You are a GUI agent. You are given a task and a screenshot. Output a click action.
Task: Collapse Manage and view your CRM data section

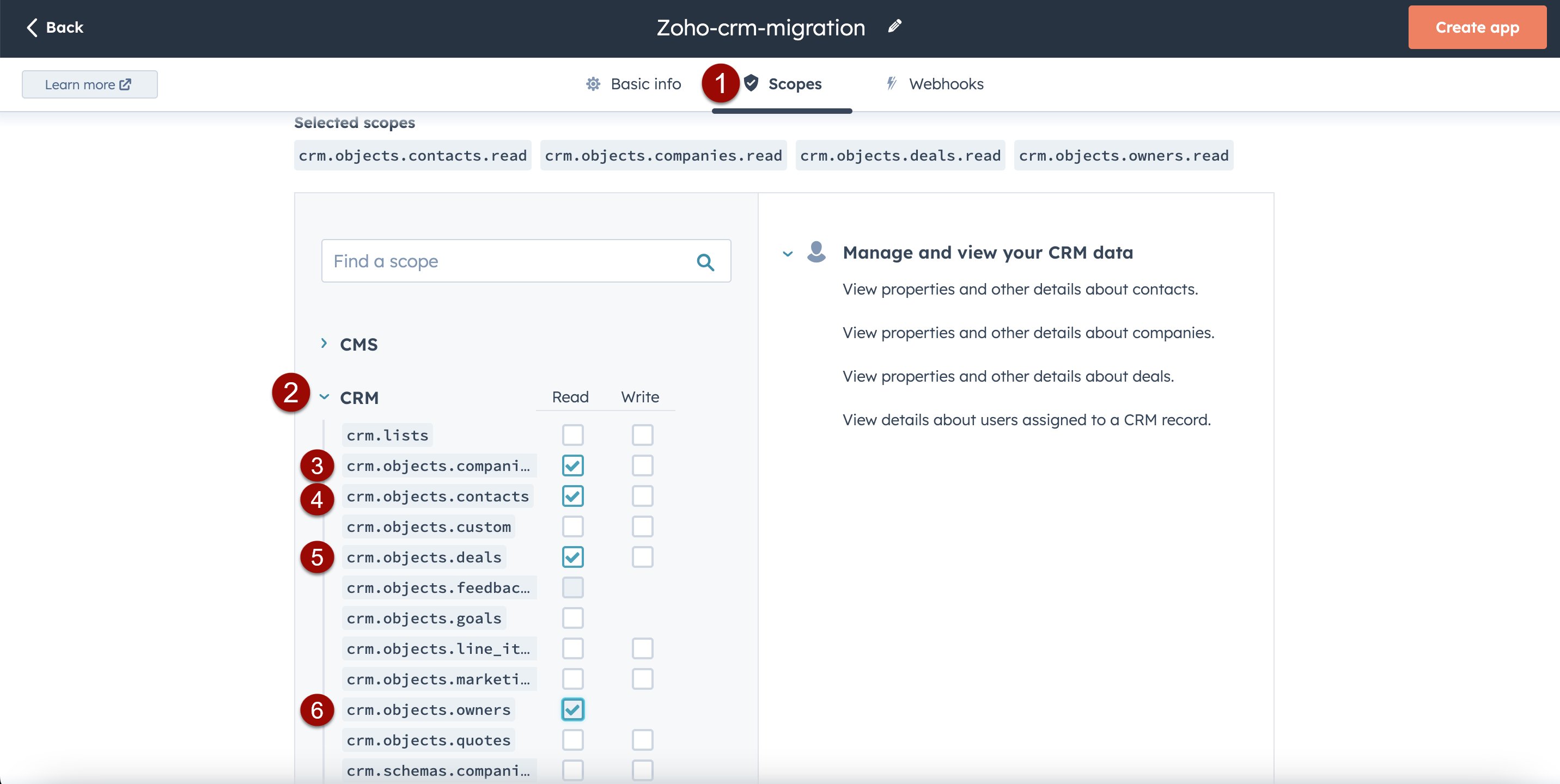787,253
